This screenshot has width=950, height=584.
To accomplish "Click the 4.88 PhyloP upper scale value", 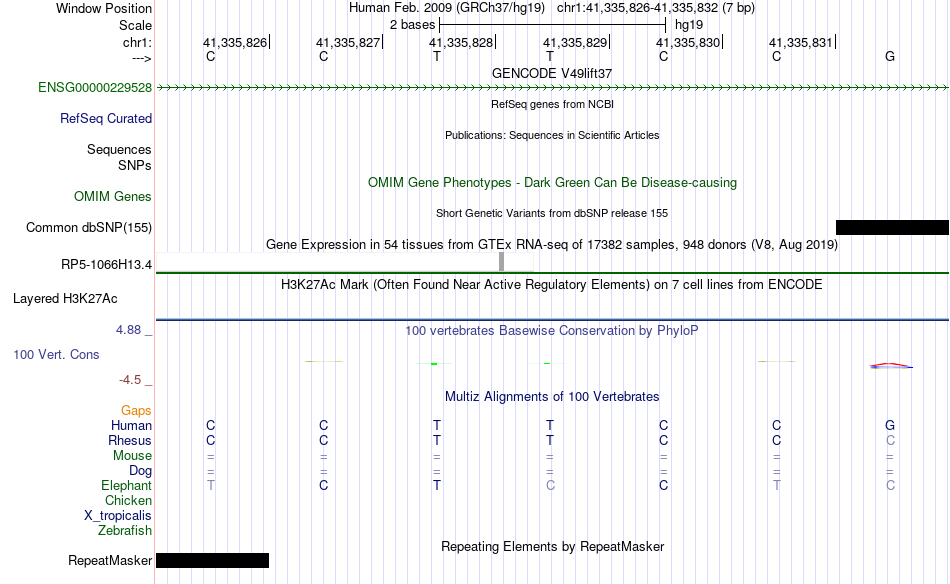I will point(128,330).
